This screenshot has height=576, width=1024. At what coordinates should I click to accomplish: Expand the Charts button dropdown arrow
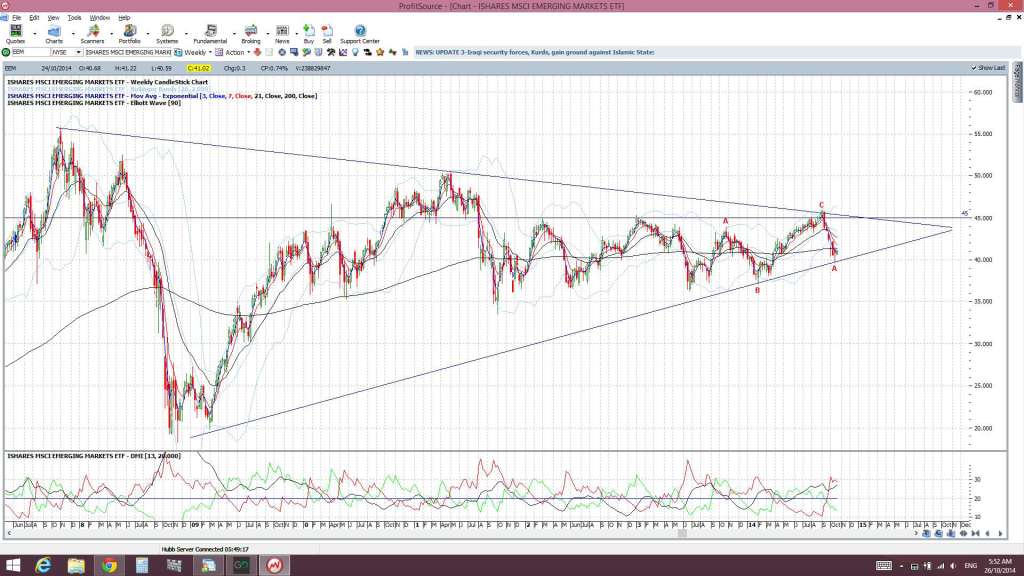click(73, 33)
